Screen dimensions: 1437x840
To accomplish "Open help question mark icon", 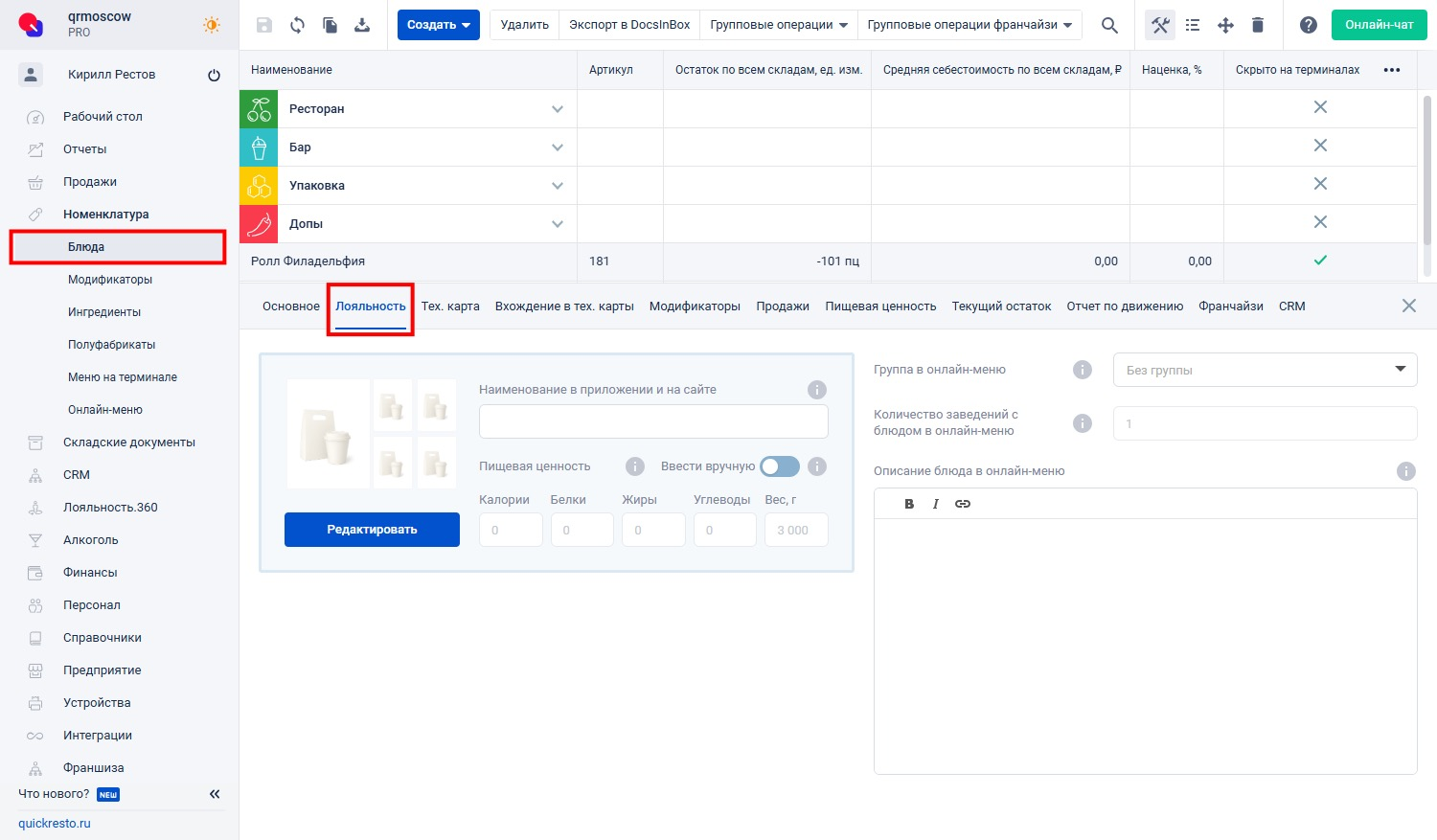I will point(1308,25).
